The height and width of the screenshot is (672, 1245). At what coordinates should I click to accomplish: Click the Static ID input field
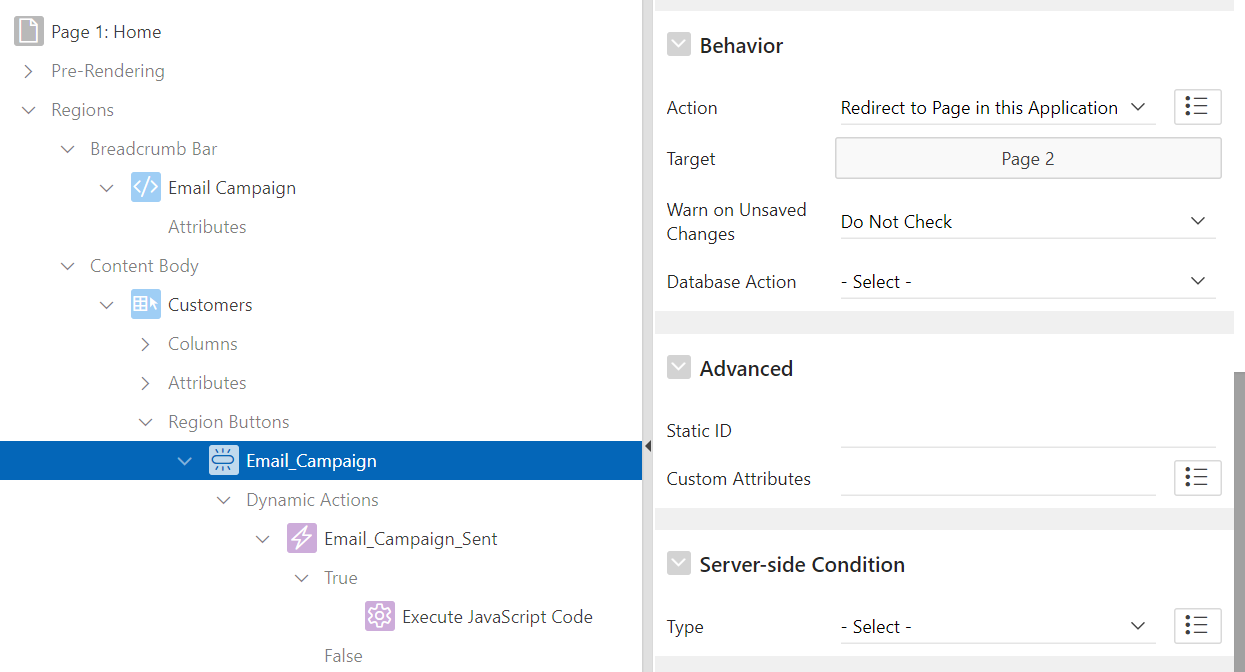[x=1027, y=431]
